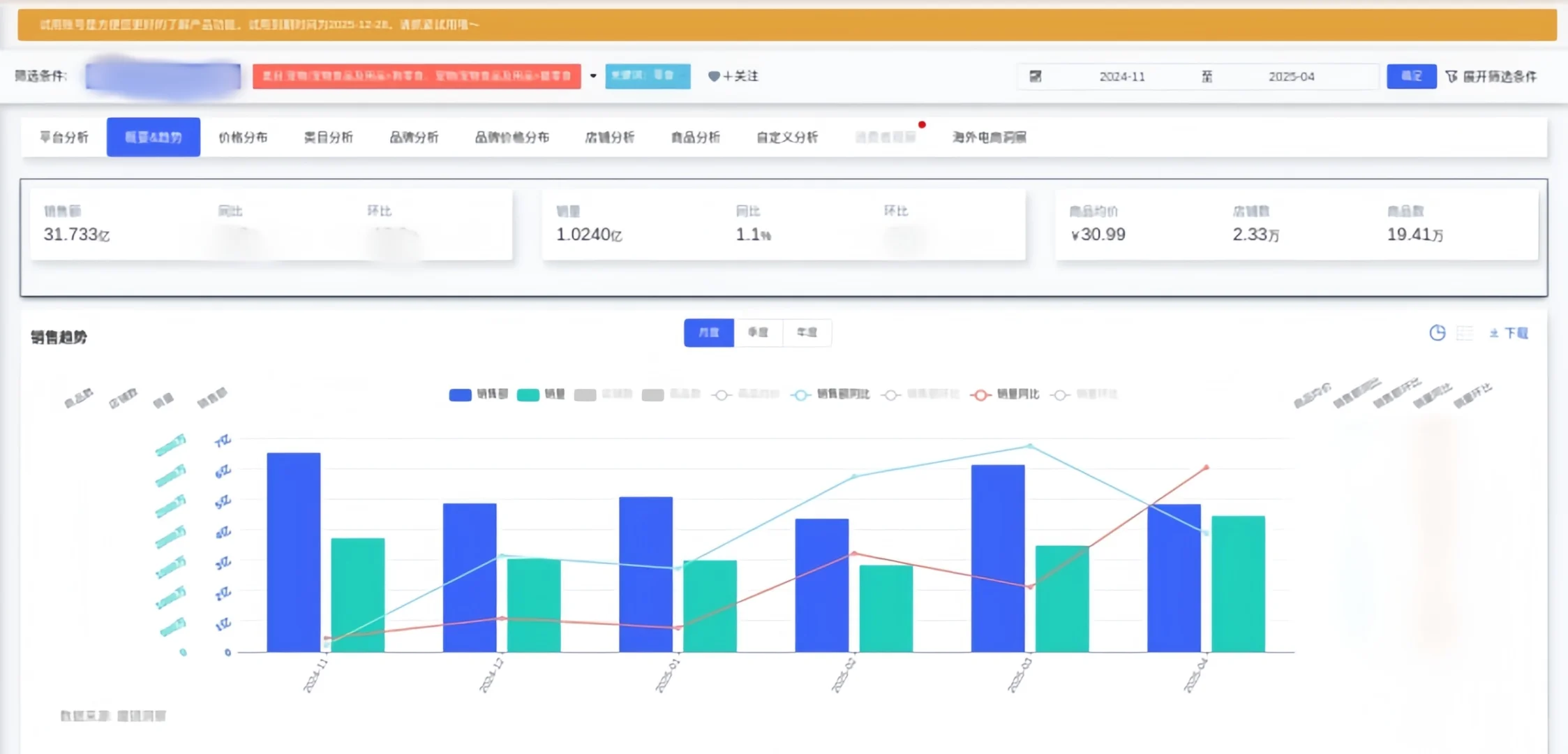Open the light blue filter tag
This screenshot has width=1568, height=754.
pos(648,76)
